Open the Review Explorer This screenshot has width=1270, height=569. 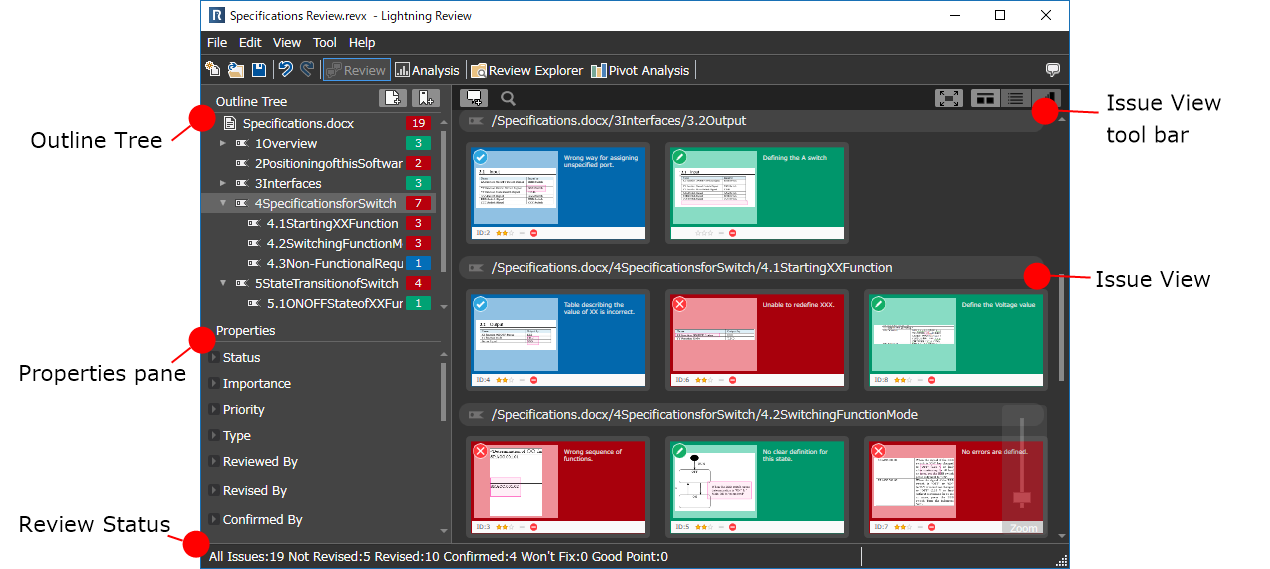(527, 70)
